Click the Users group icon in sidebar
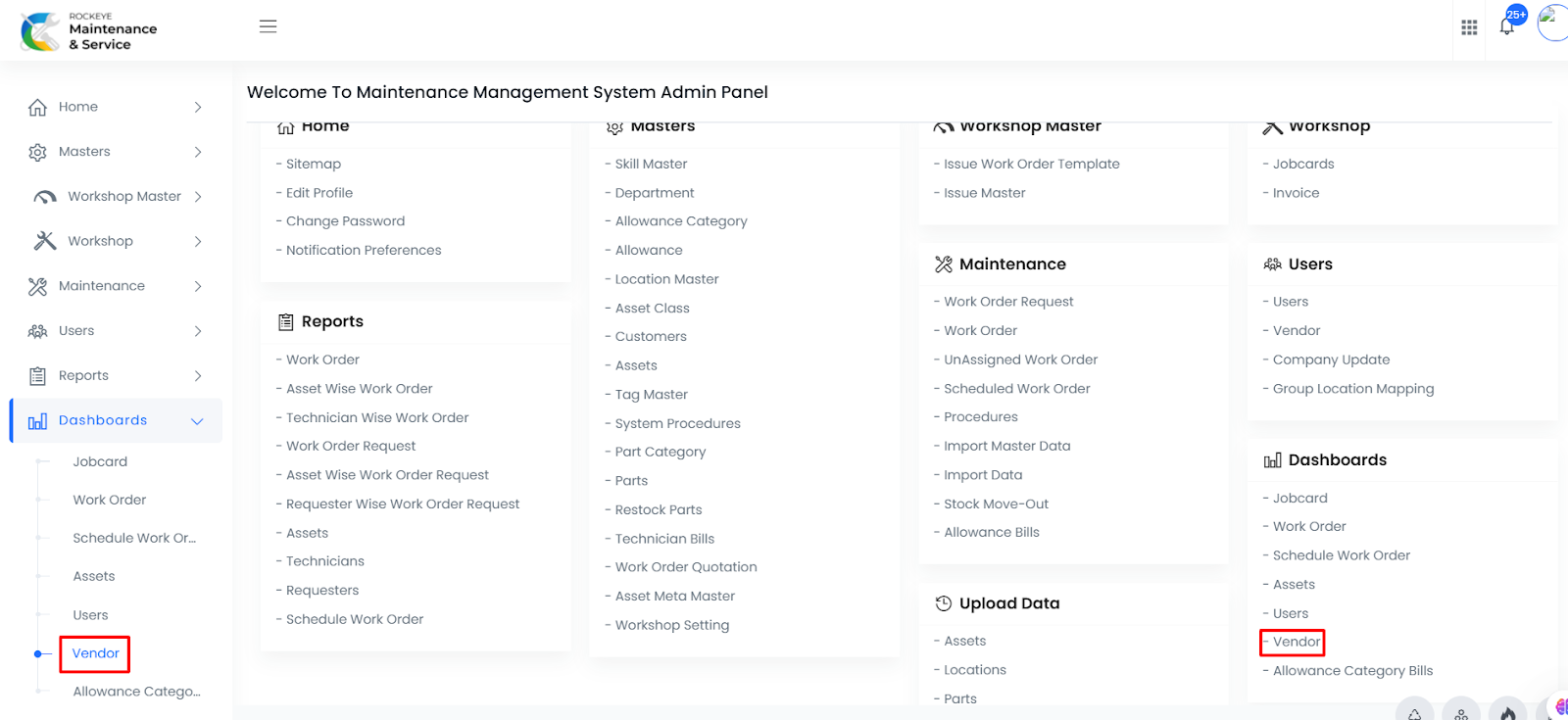 tap(37, 331)
